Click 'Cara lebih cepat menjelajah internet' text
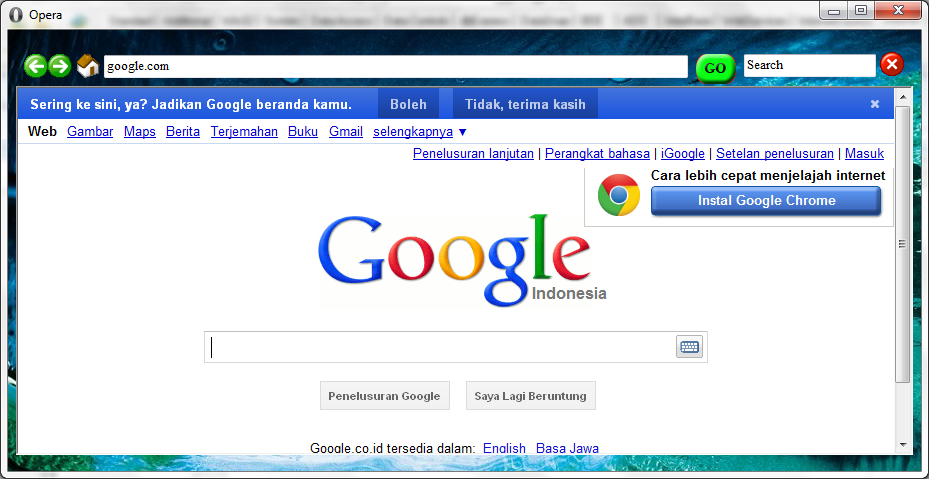Viewport: 929px width, 479px height. point(768,175)
